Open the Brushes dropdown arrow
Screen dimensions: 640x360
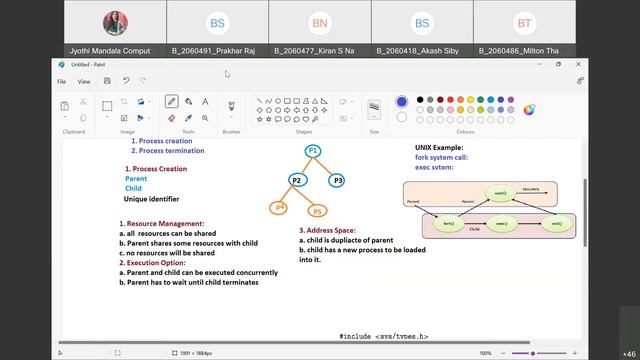click(x=231, y=118)
